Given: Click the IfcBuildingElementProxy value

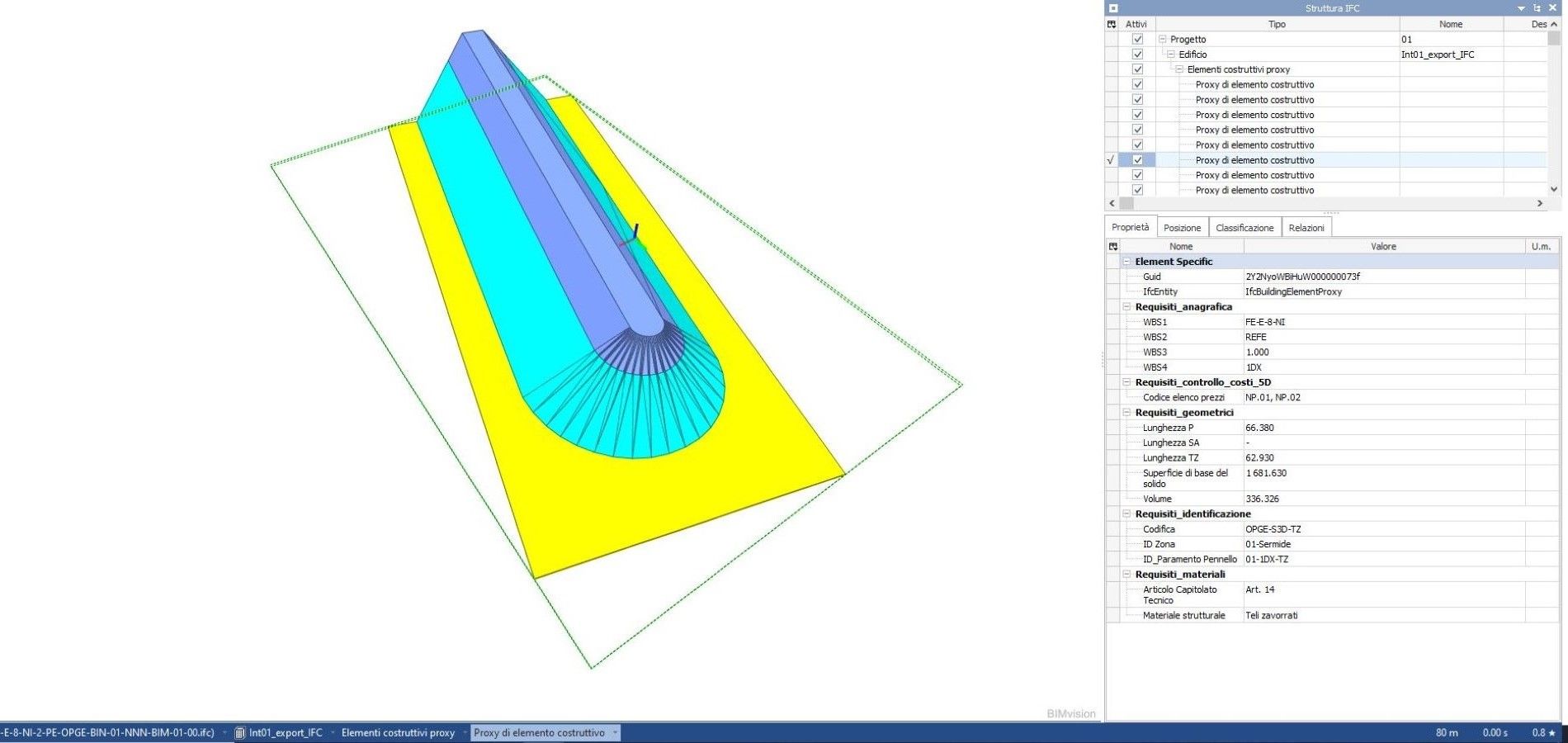Looking at the screenshot, I should click(x=1293, y=291).
